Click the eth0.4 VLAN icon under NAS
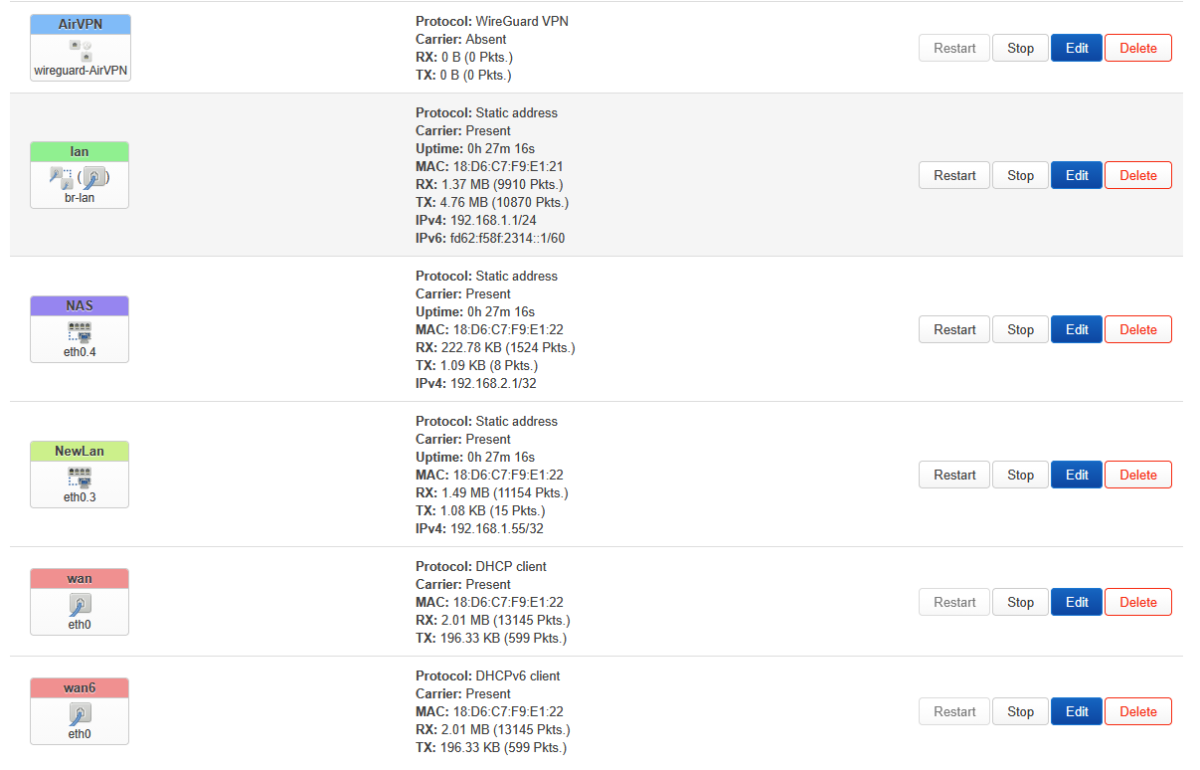This screenshot has width=1200, height=770. coord(80,334)
